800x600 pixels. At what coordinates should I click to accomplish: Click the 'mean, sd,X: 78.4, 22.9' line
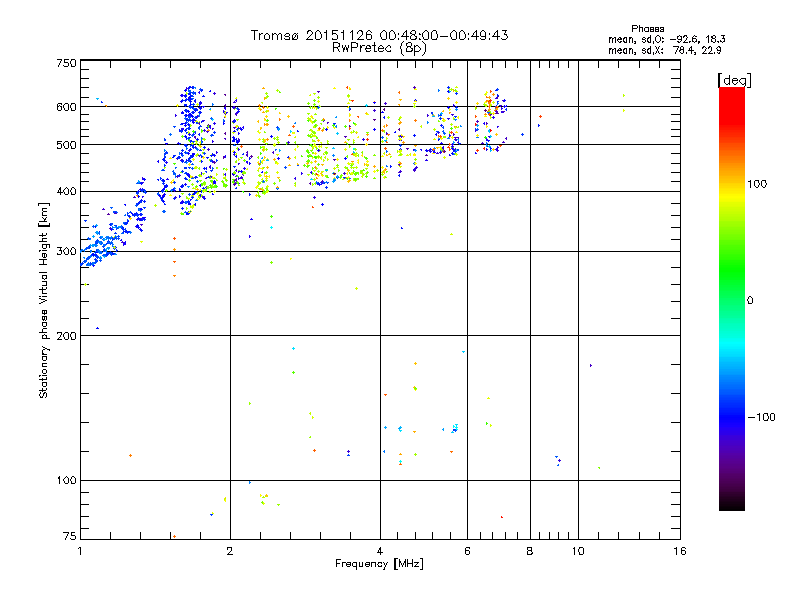(664, 50)
